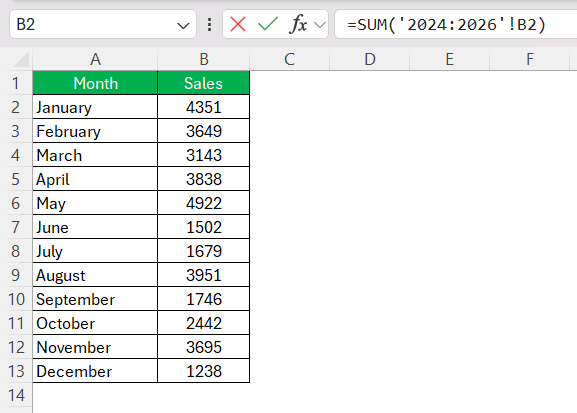
Task: Select row 8 header
Action: point(15,251)
